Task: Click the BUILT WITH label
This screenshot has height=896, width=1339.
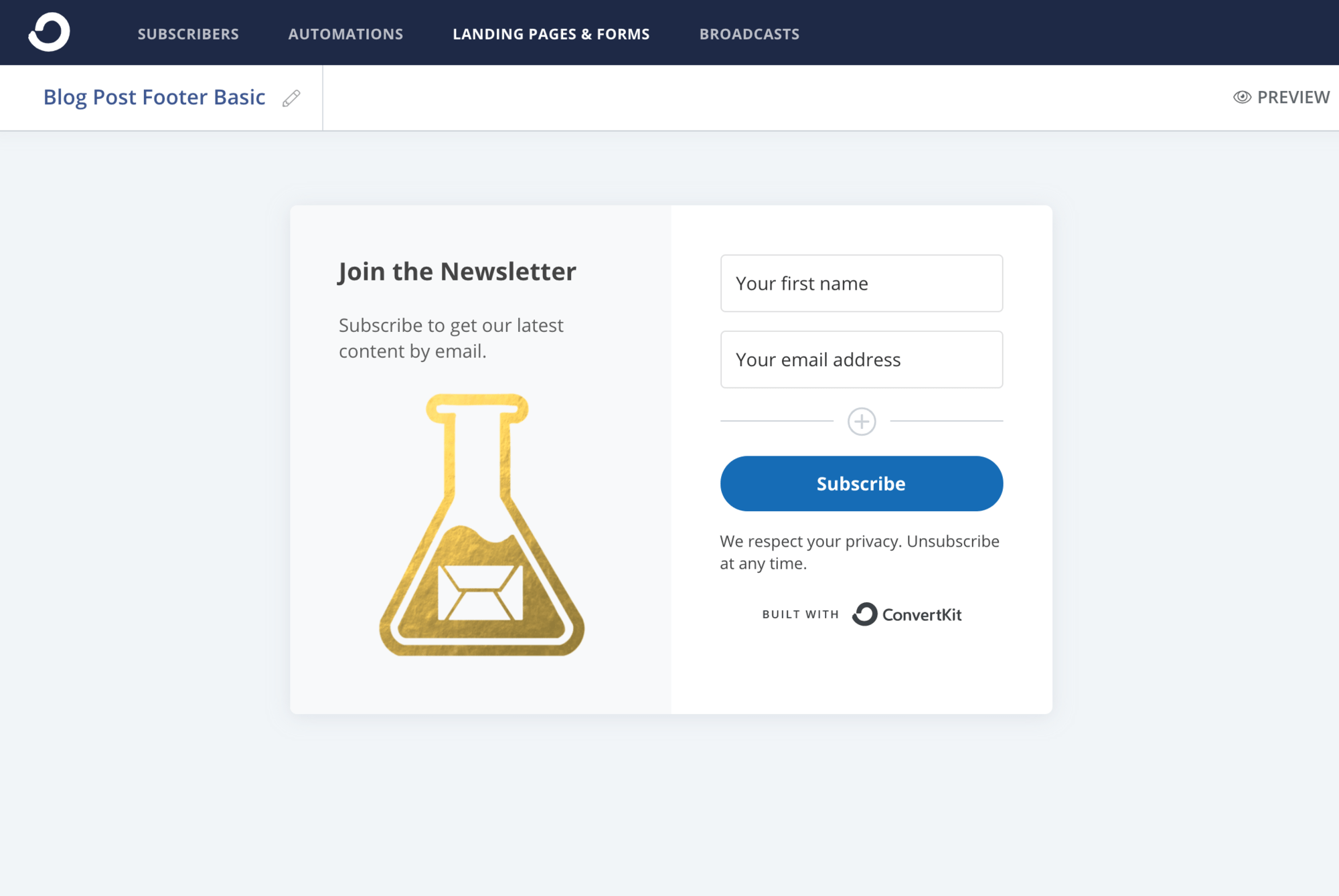Action: point(800,614)
